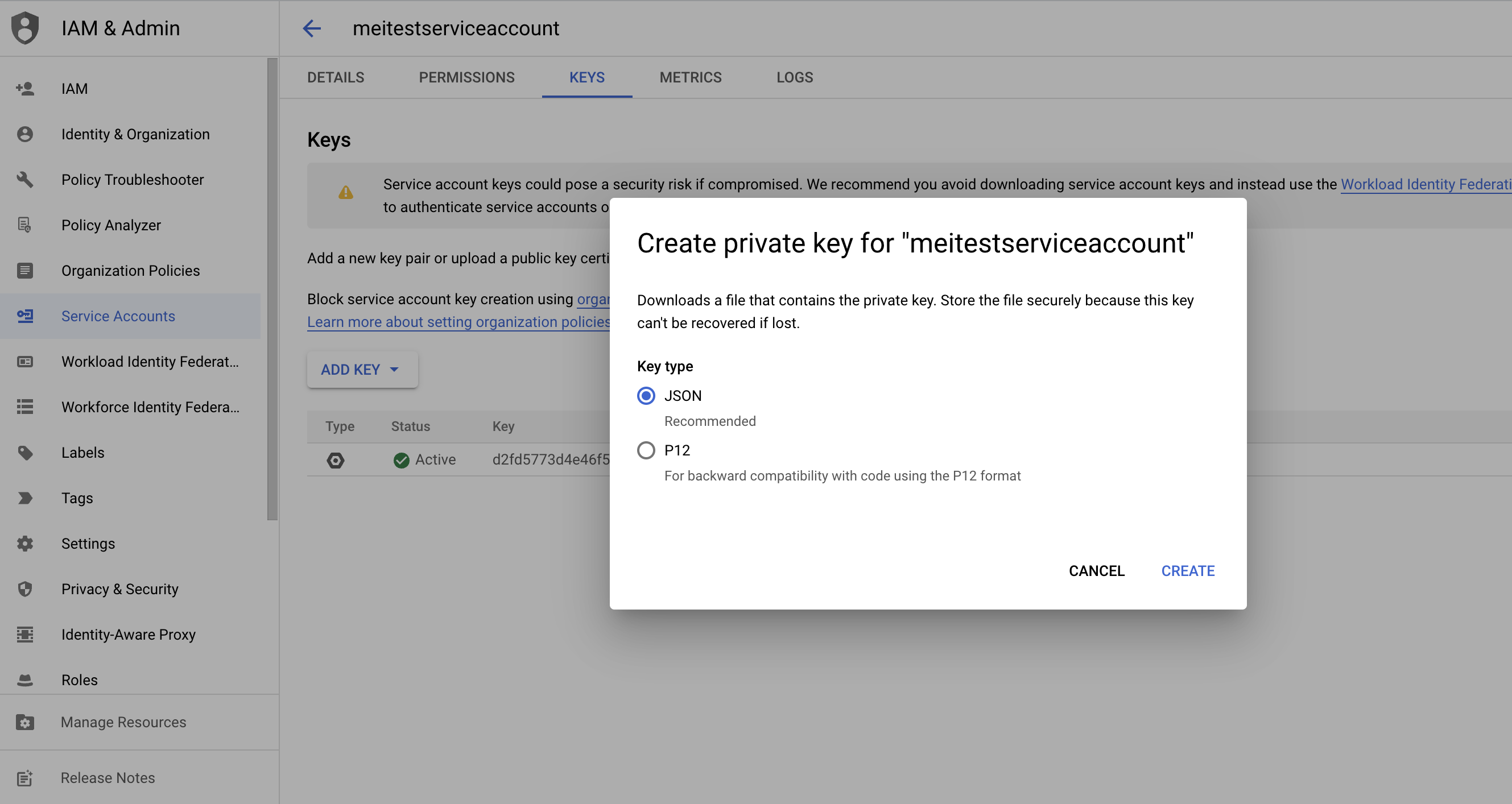This screenshot has height=804, width=1512.
Task: Select the JSON key type radio button
Action: [x=646, y=396]
